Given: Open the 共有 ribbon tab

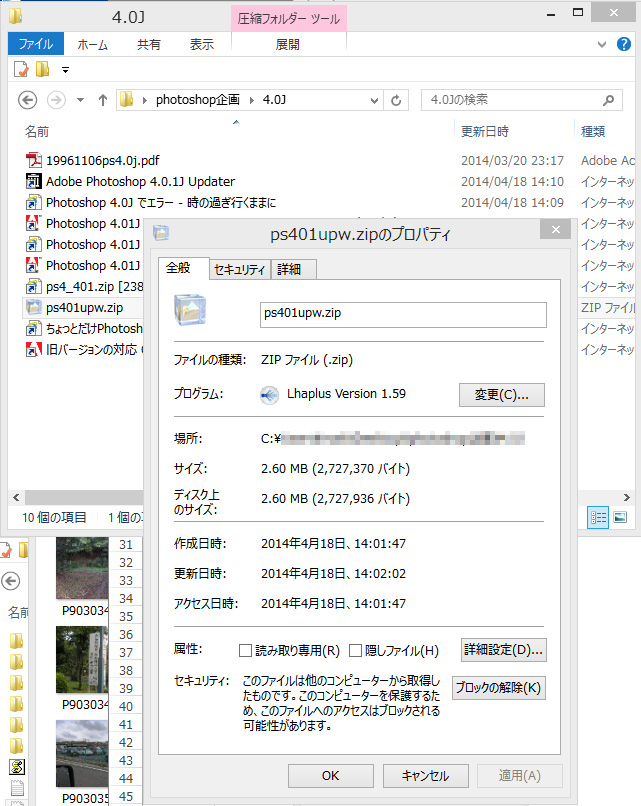Looking at the screenshot, I should (149, 45).
